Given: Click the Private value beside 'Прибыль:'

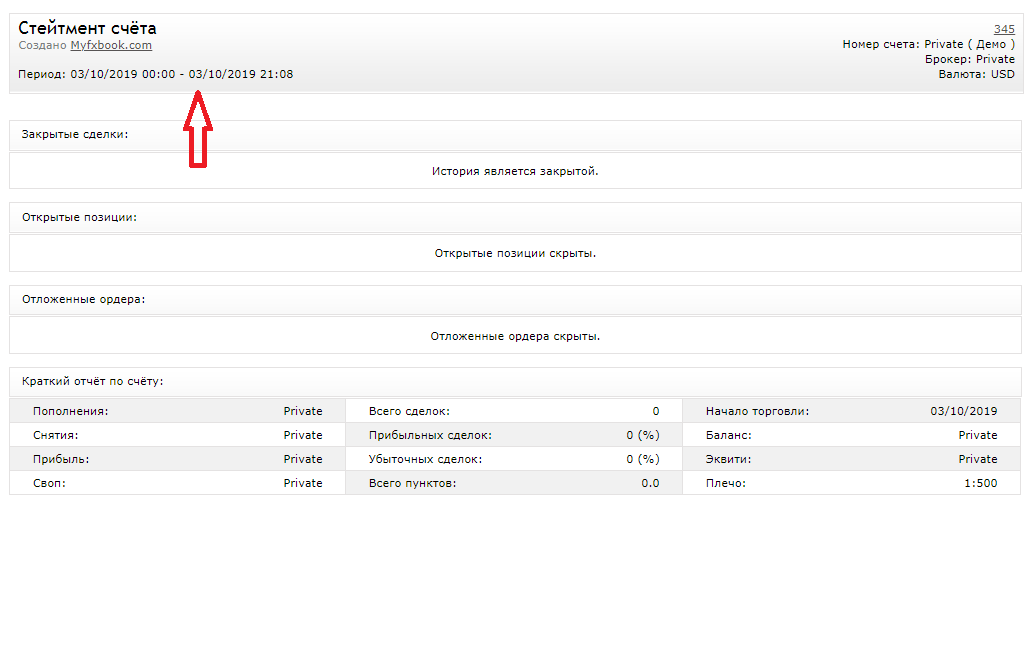Looking at the screenshot, I should tap(303, 459).
